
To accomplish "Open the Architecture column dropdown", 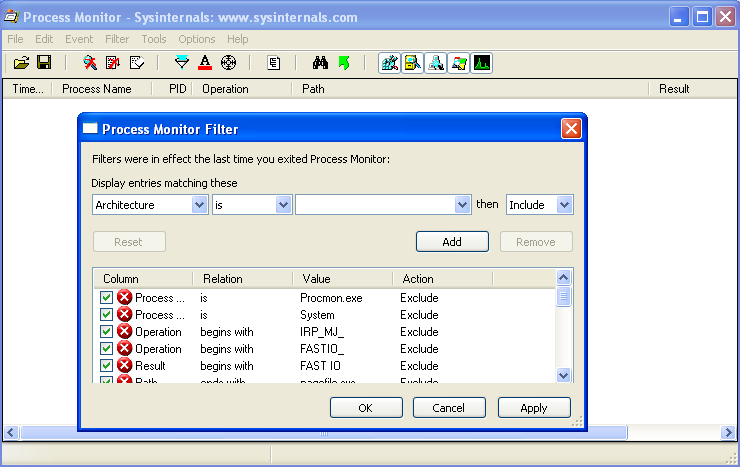I will (x=200, y=205).
